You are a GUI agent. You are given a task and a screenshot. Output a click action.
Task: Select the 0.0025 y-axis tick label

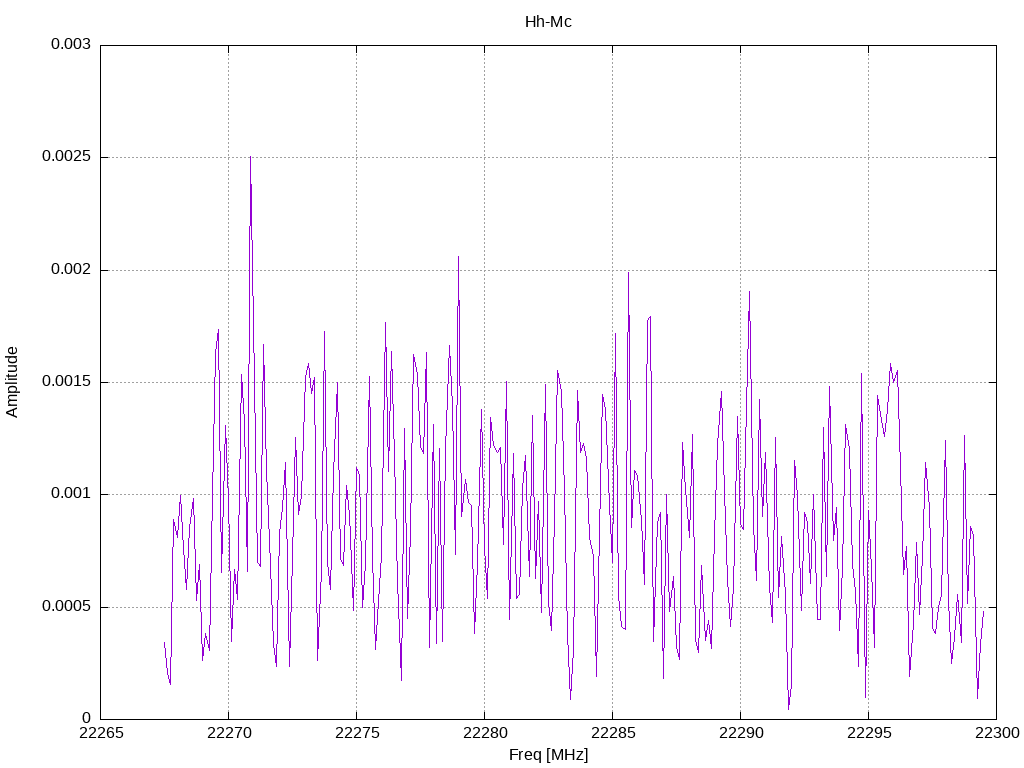coord(66,157)
